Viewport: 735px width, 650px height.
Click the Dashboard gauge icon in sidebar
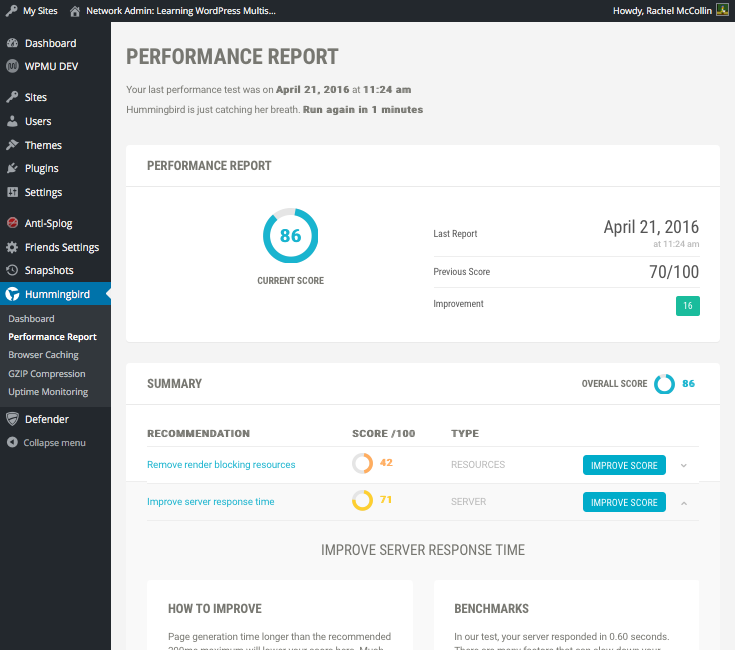[13, 43]
